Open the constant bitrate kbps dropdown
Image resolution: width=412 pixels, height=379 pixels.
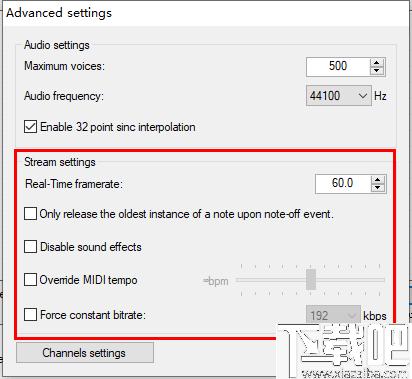click(333, 315)
